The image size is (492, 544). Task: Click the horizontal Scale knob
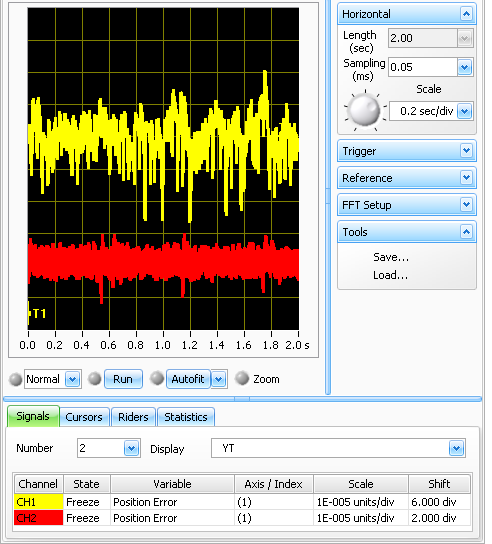point(364,111)
